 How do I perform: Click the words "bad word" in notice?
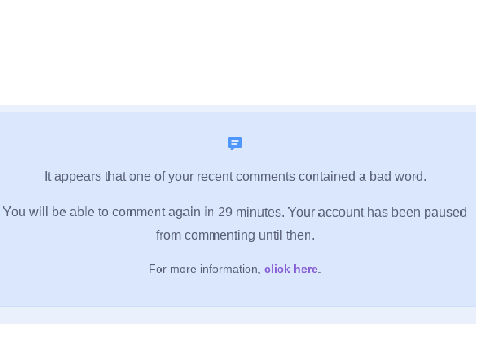396,176
